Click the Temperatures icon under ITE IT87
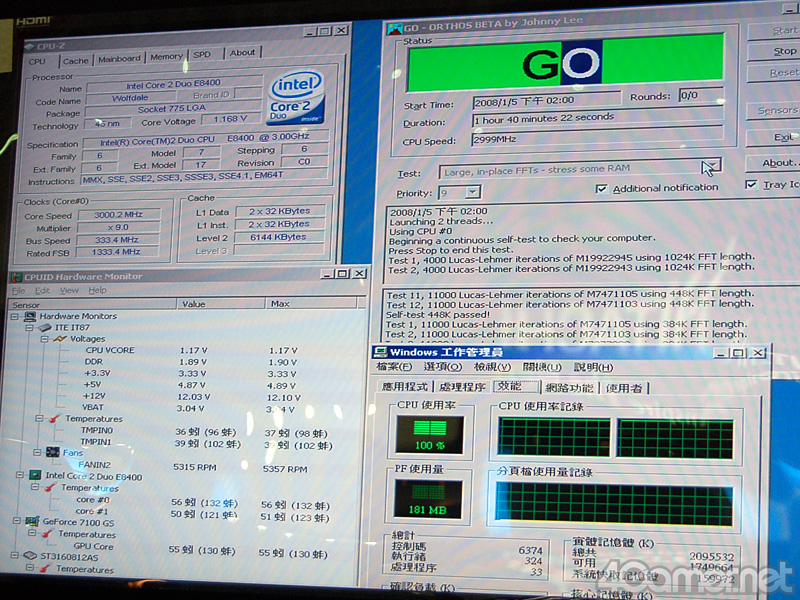Screen dimensions: 800x600 [x=54, y=419]
